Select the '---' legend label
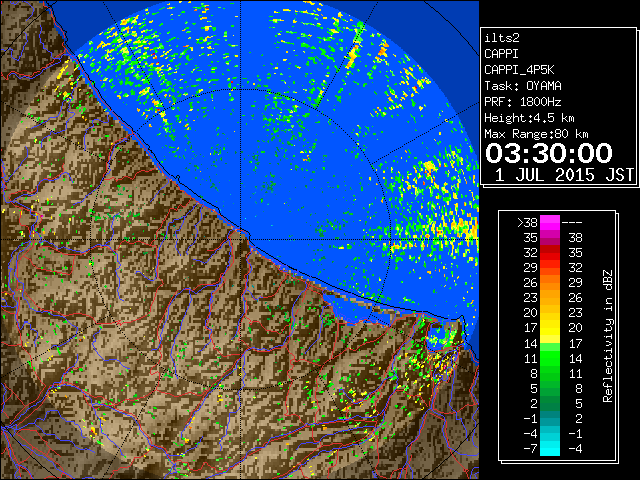 click(572, 223)
